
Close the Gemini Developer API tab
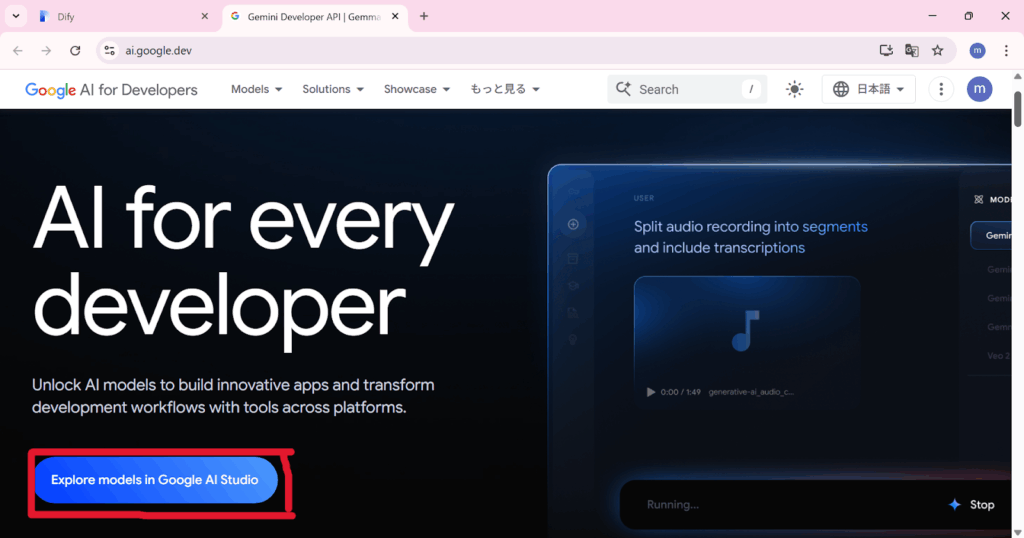pos(395,16)
